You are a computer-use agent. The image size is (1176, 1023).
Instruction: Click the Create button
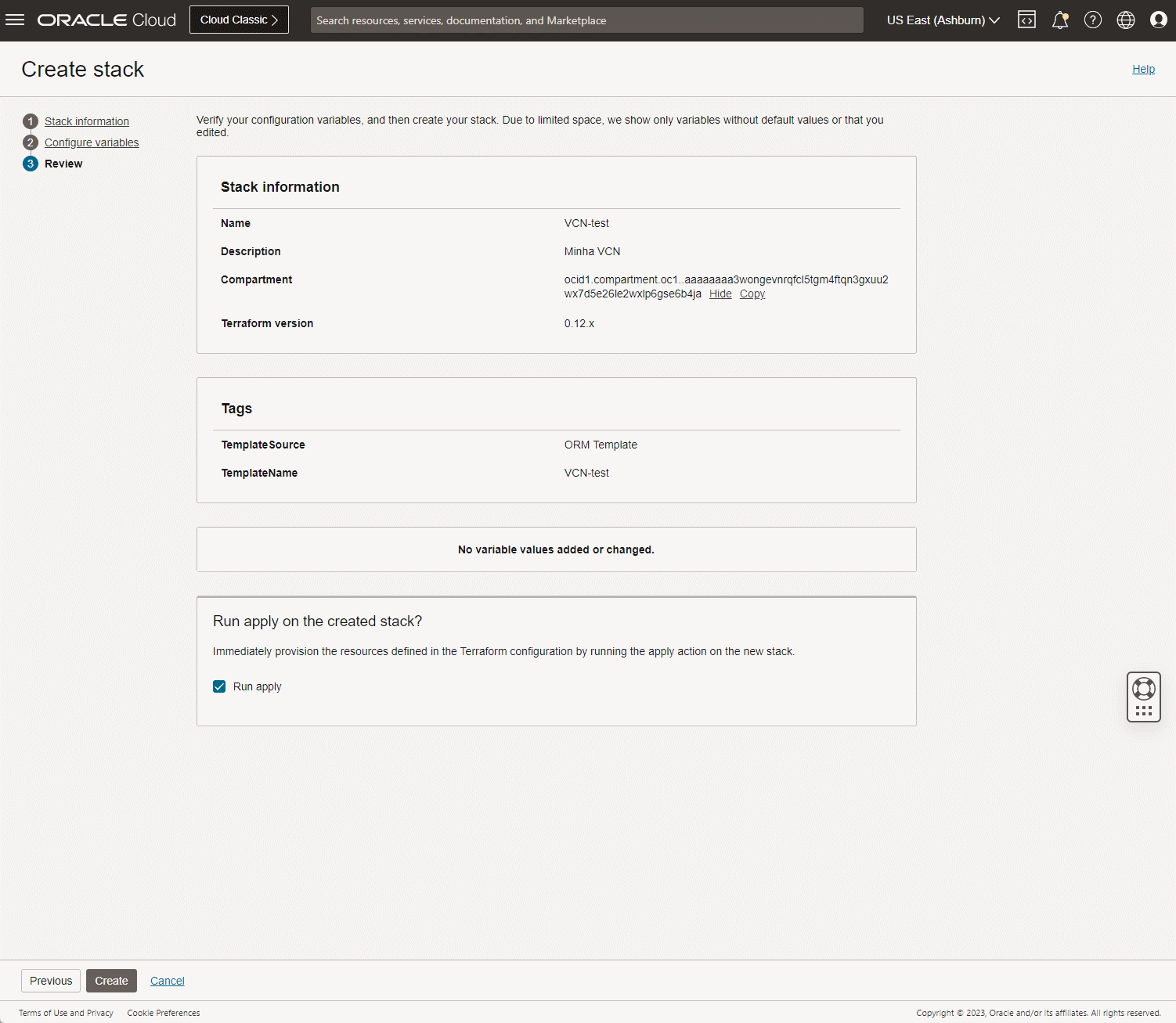tap(111, 981)
